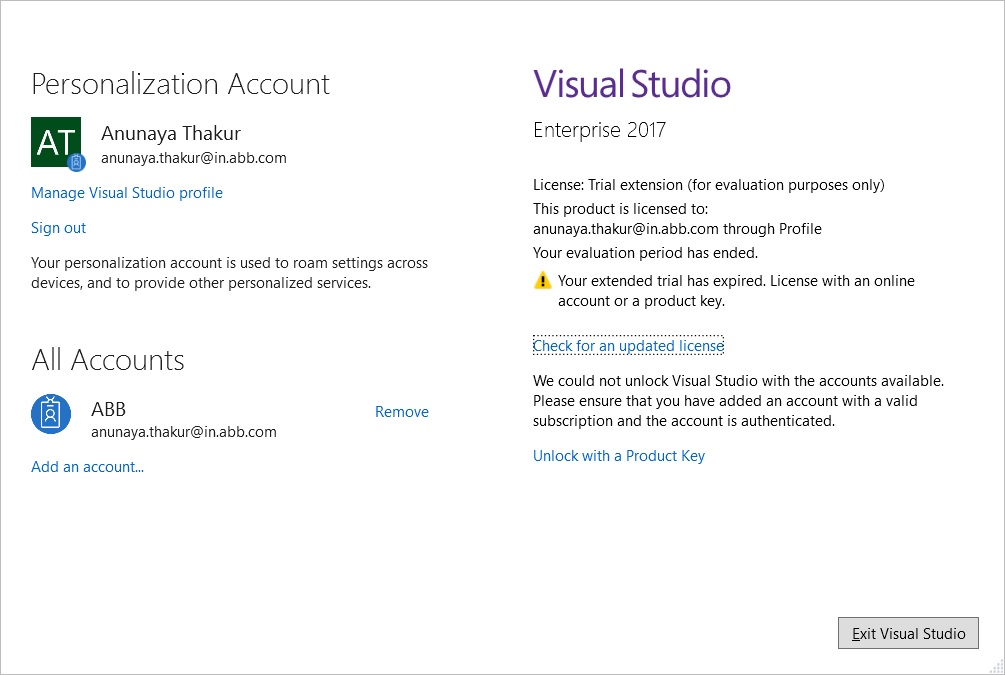Click the Personalization Account heading
This screenshot has width=1005, height=675.
[180, 85]
